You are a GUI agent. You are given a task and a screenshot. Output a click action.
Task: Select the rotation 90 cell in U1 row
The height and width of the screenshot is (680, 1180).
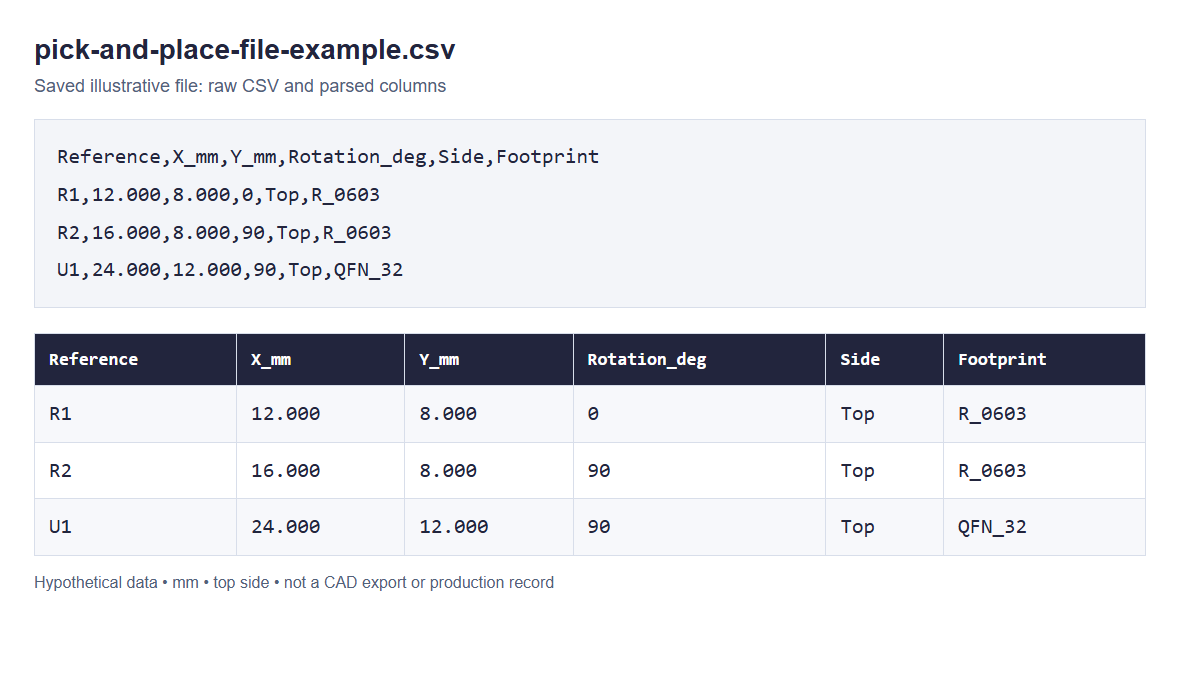[699, 527]
